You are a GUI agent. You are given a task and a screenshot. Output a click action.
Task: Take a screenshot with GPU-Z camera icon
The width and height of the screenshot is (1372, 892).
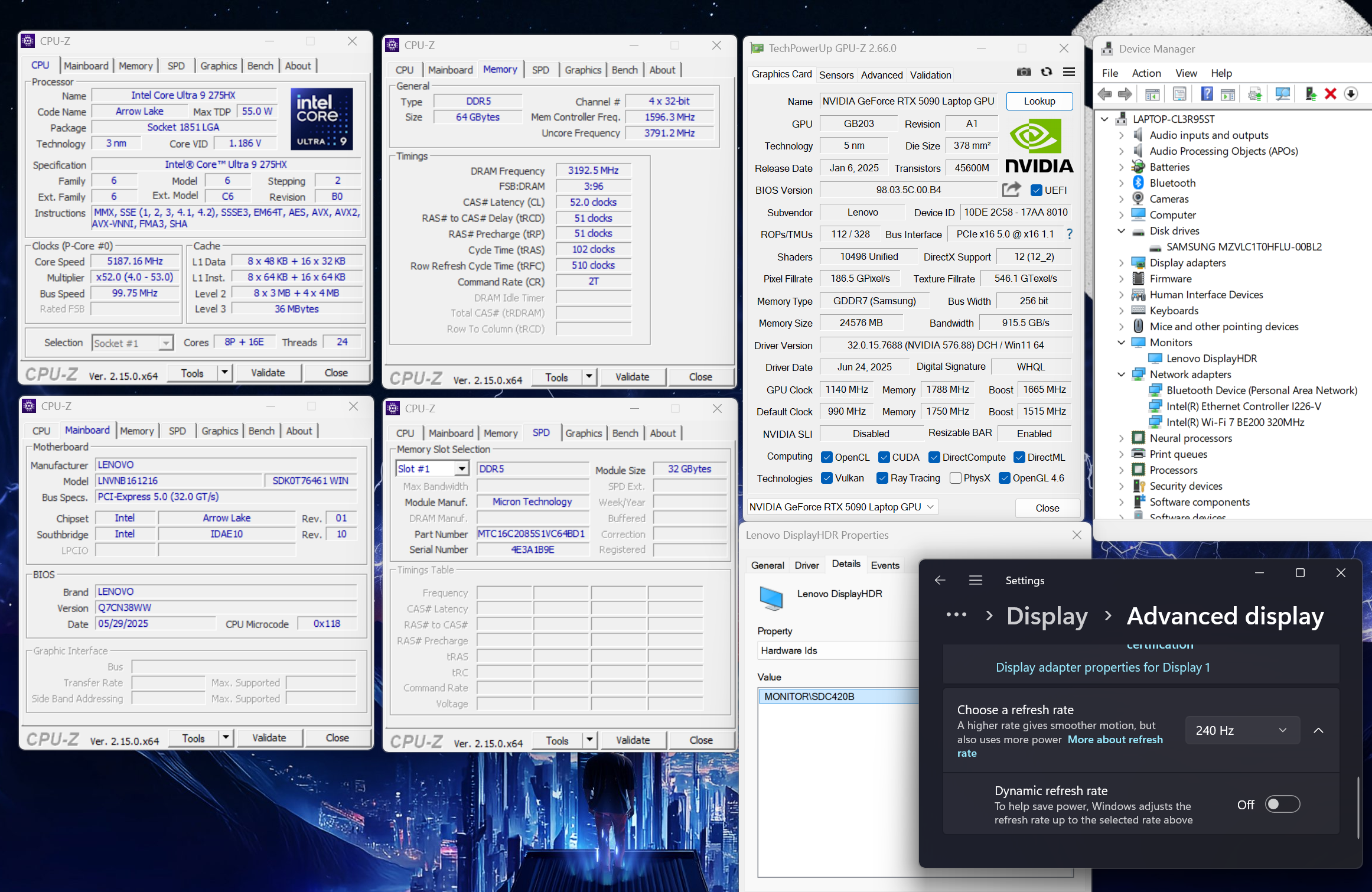pyautogui.click(x=1024, y=72)
